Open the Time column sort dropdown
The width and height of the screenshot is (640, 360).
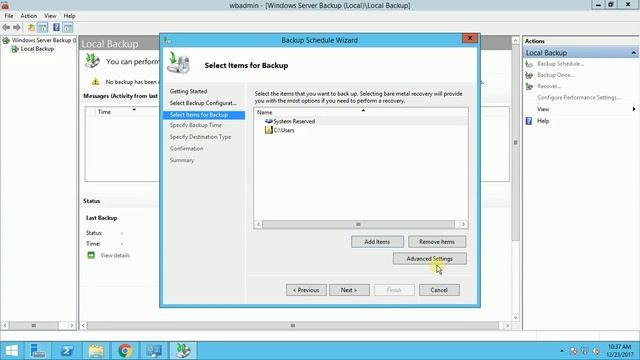(134, 110)
